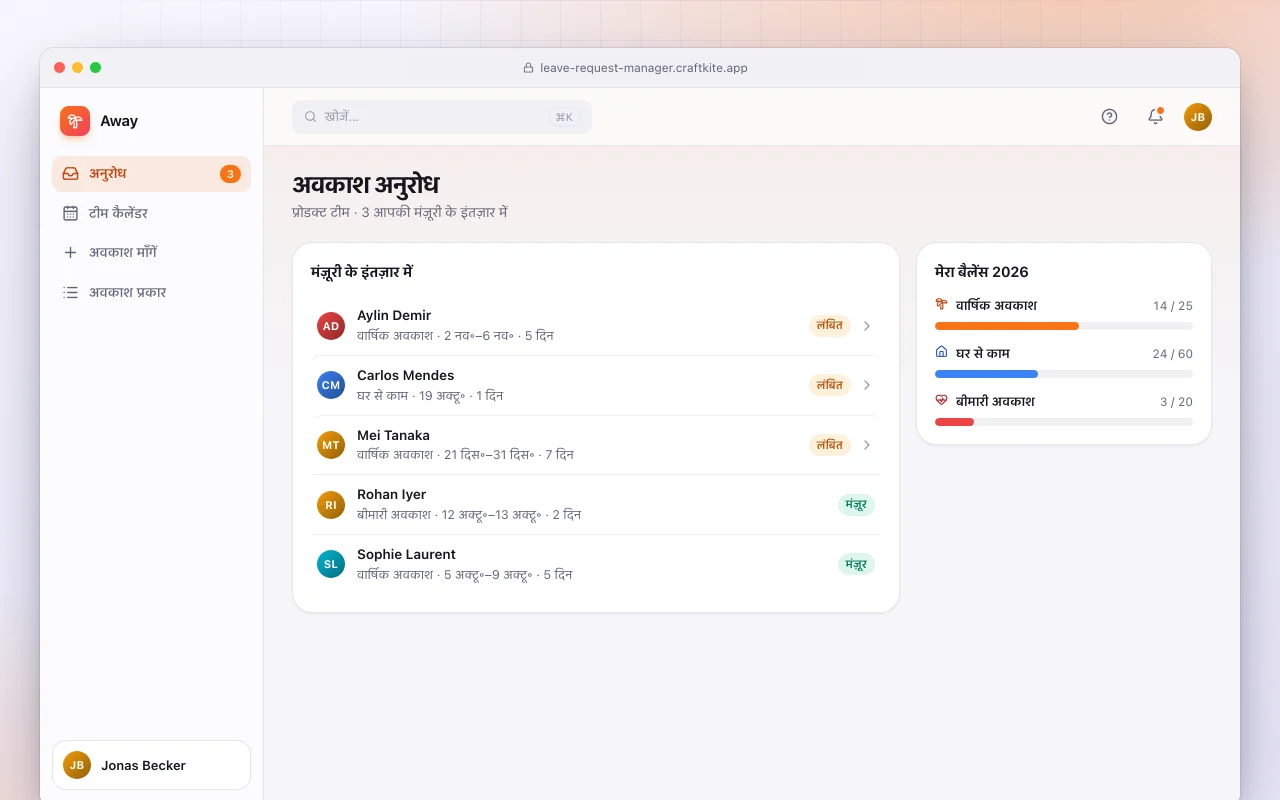Viewport: 1280px width, 800px height.
Task: Select अनुरोध in the sidebar
Action: (151, 174)
